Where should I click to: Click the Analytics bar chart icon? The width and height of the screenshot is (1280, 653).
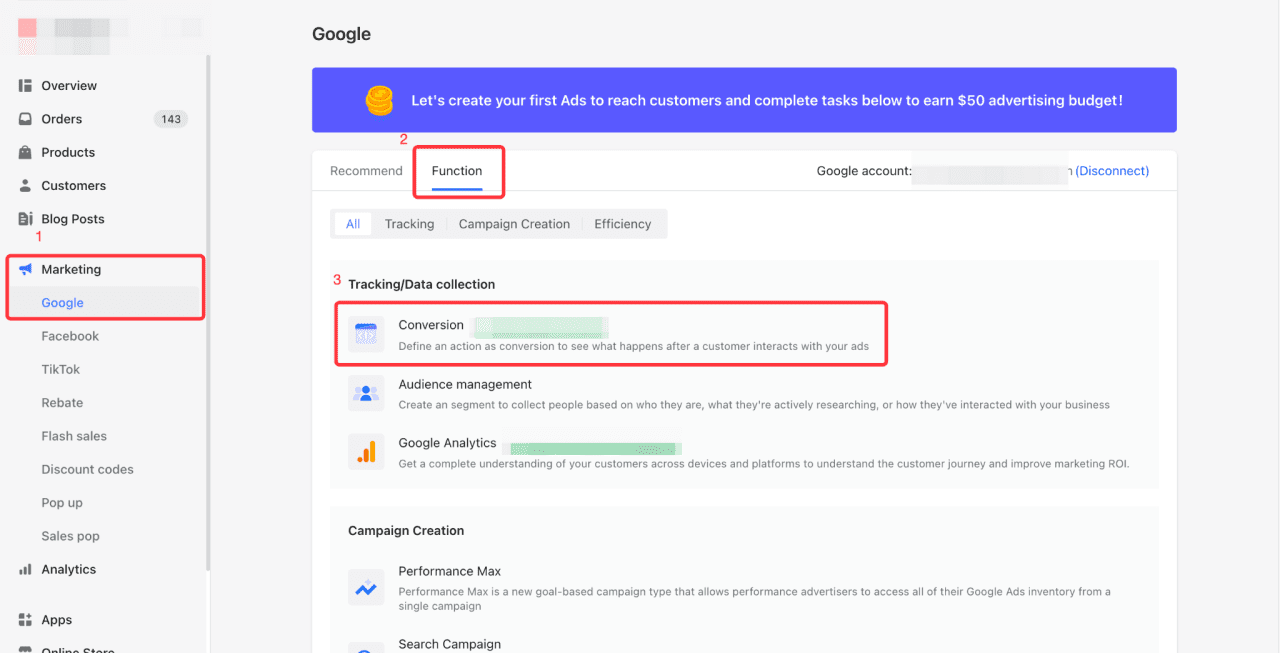pyautogui.click(x=25, y=569)
